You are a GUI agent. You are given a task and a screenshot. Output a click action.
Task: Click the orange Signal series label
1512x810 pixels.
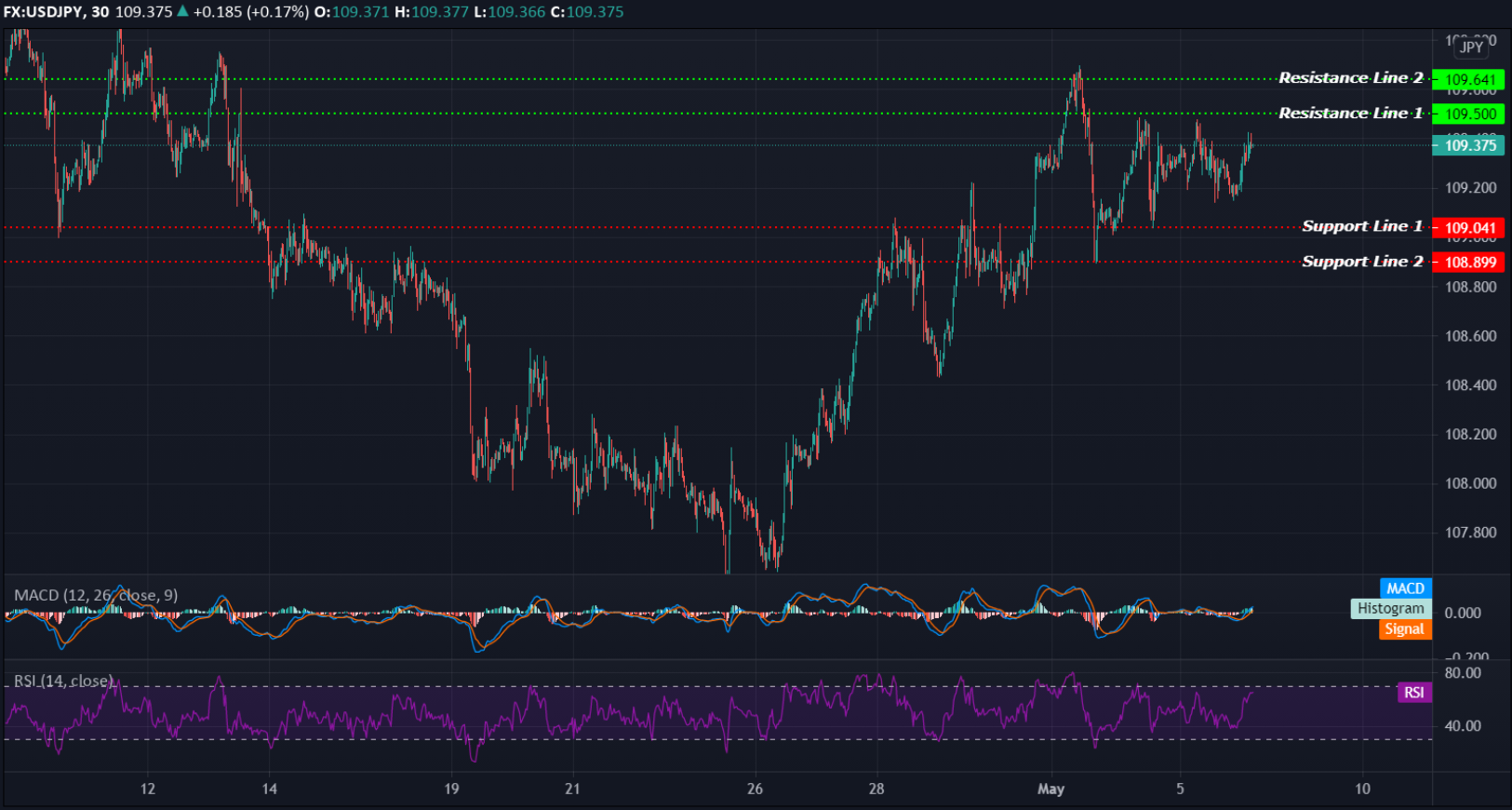[1404, 629]
